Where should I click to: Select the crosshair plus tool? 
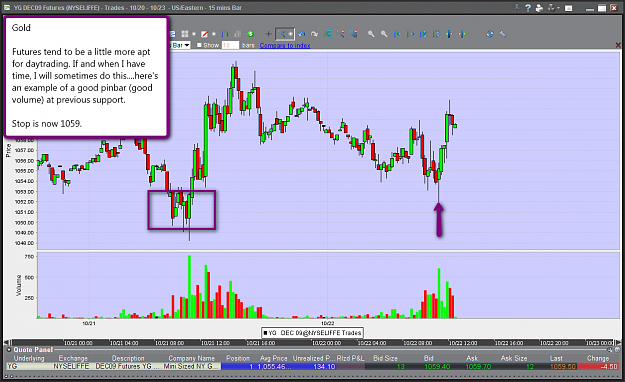[269, 34]
